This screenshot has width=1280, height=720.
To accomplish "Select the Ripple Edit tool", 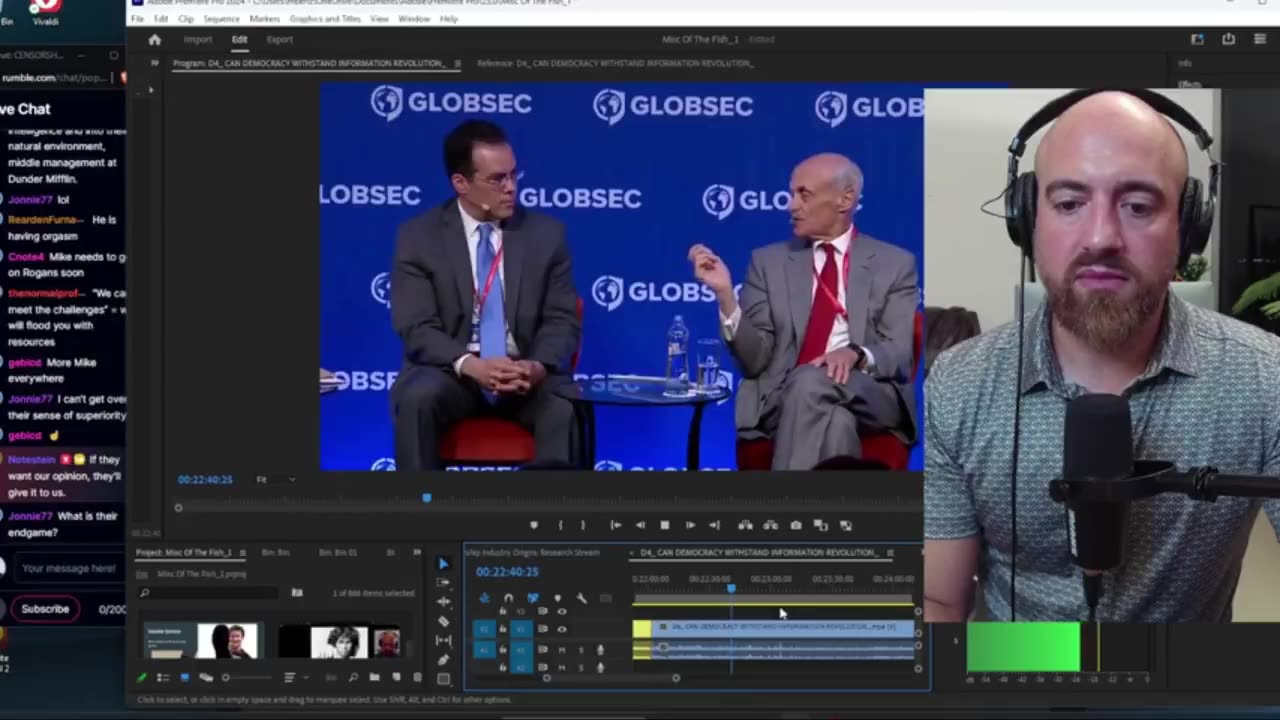I will pyautogui.click(x=444, y=602).
